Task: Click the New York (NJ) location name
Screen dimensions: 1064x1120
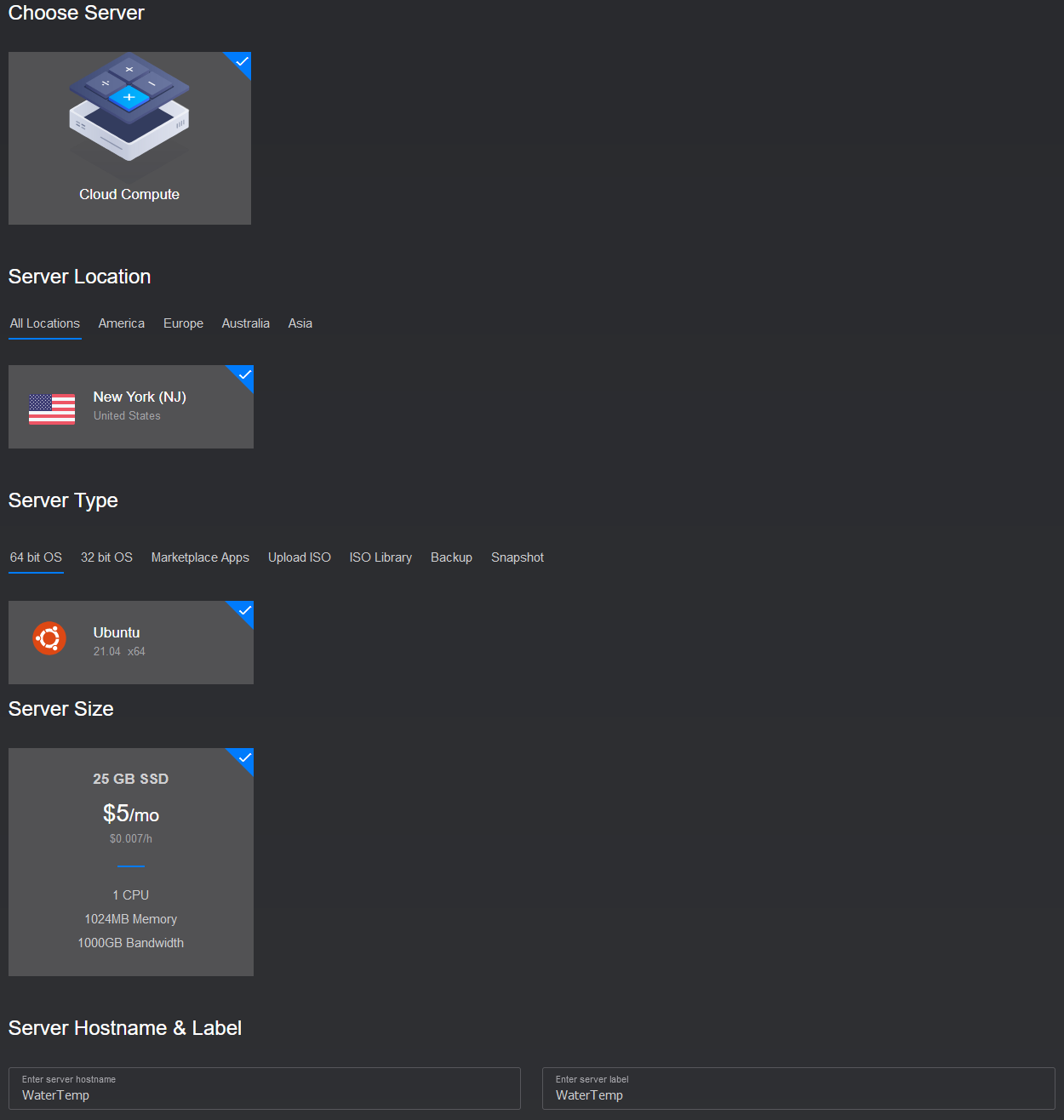Action: pos(140,397)
